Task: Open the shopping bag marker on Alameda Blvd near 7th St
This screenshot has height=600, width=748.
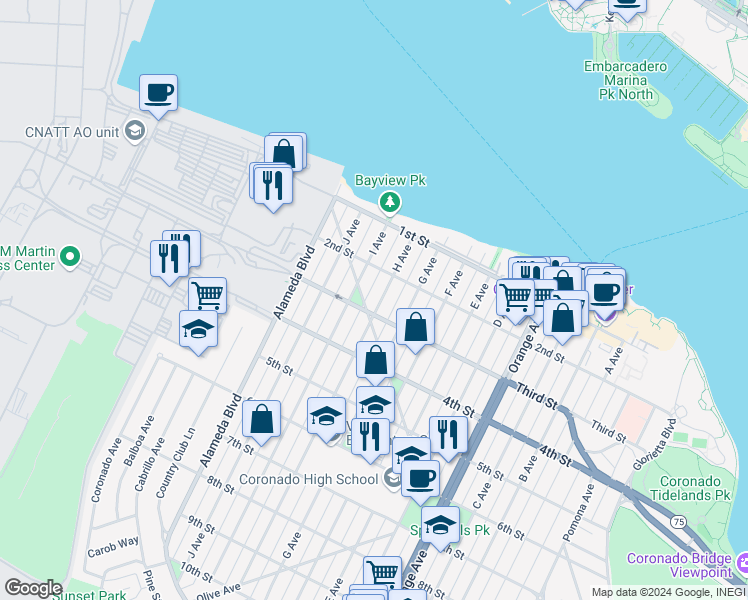Action: 261,421
